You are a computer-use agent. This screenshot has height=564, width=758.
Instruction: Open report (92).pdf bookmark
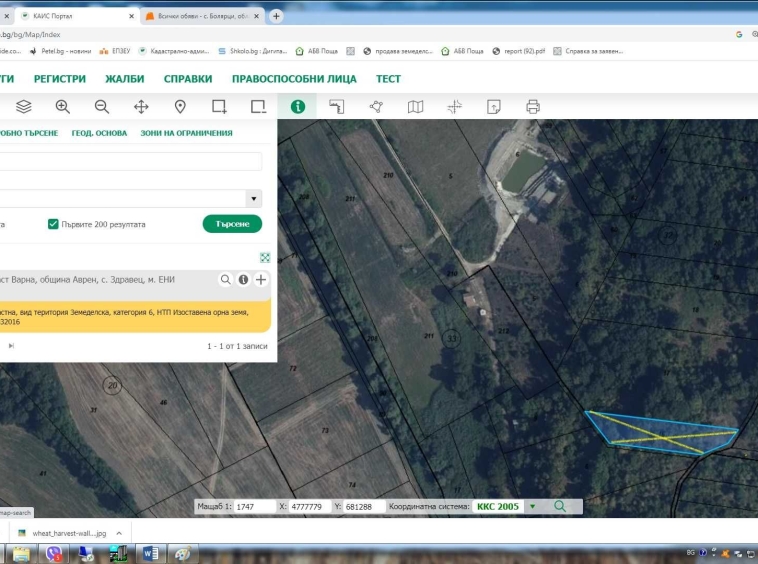[x=519, y=51]
